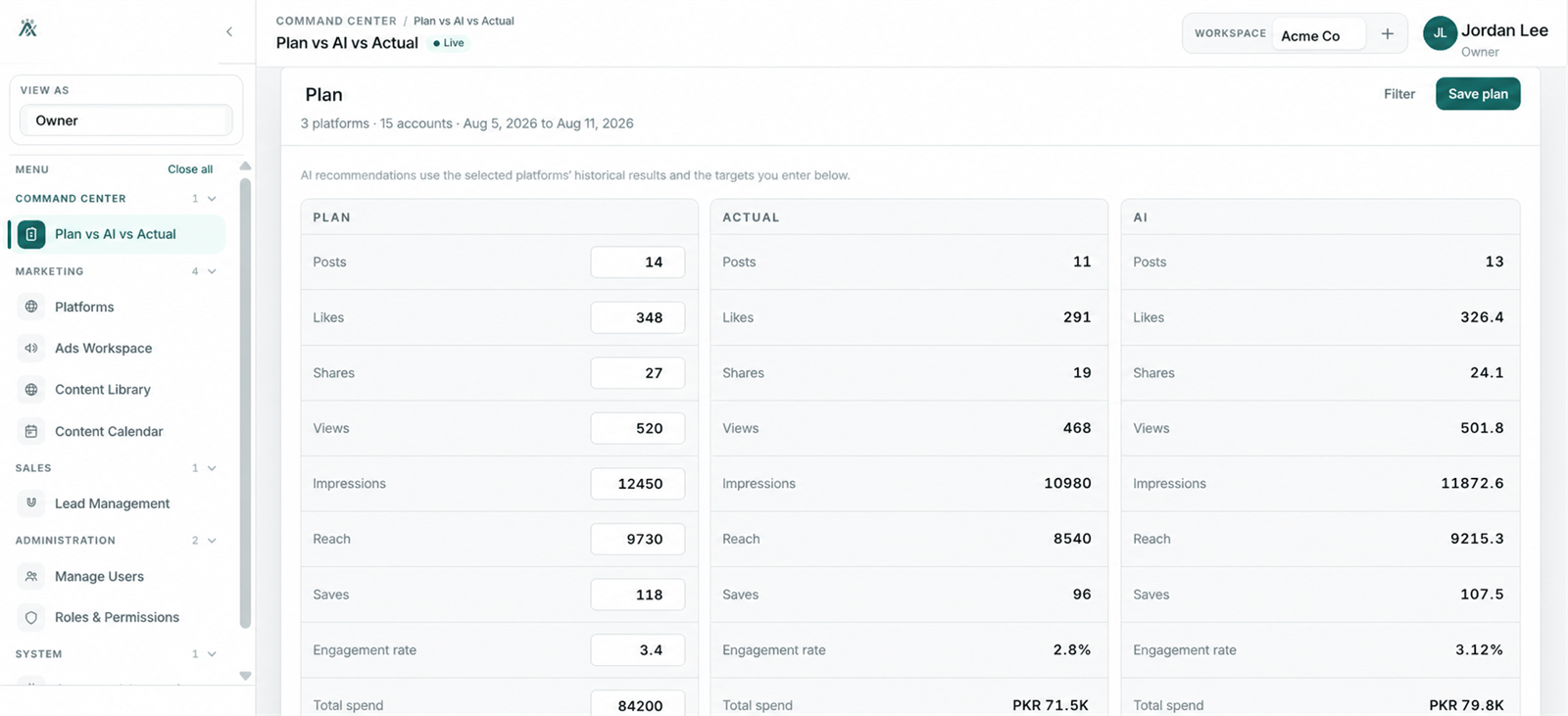Click the sidebar scrollbar thumb
This screenshot has width=1568, height=716.
pos(245,402)
